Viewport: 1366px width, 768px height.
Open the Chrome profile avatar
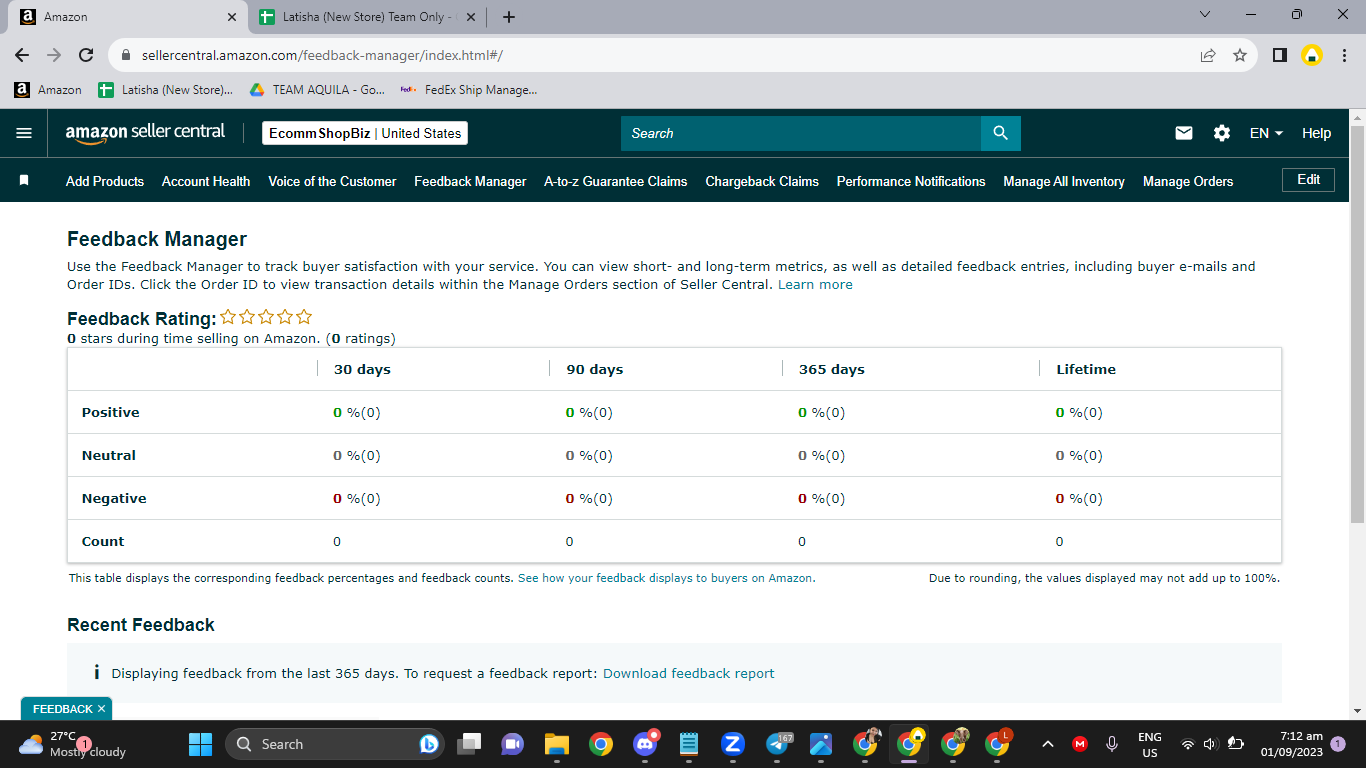coord(1312,55)
